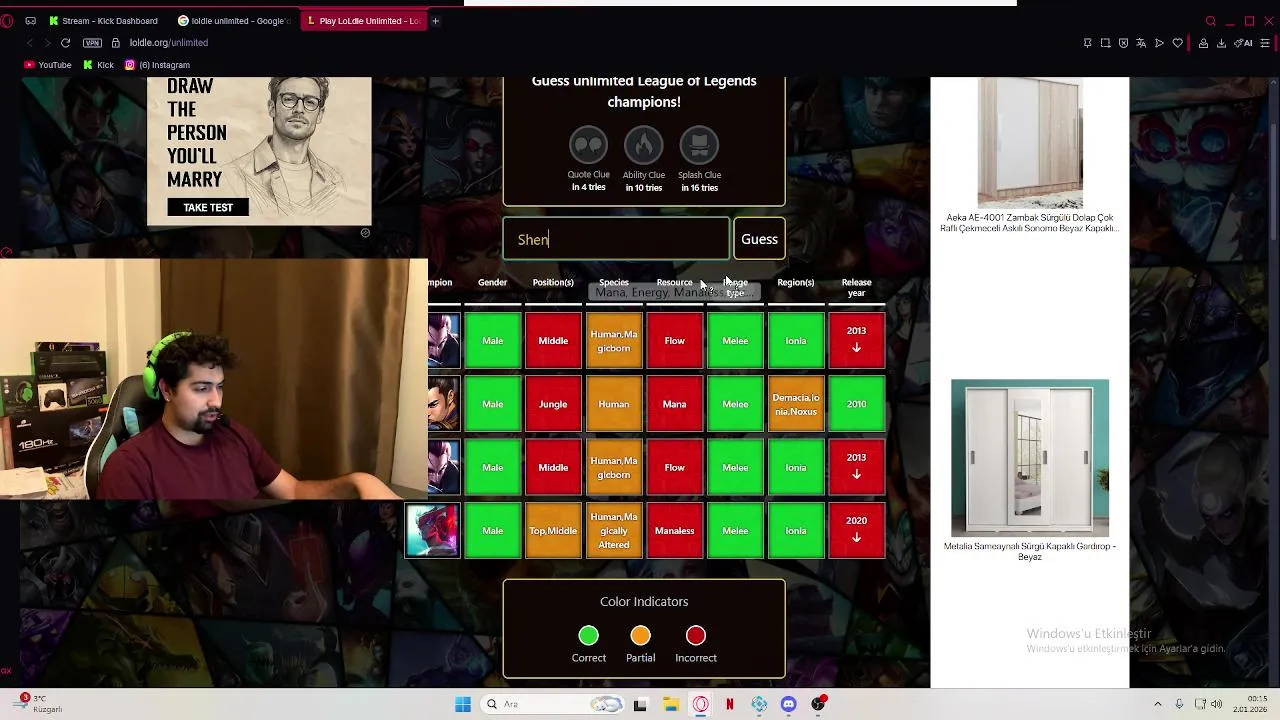Click the pinboard pin icon
The width and height of the screenshot is (1280, 720).
1087,43
